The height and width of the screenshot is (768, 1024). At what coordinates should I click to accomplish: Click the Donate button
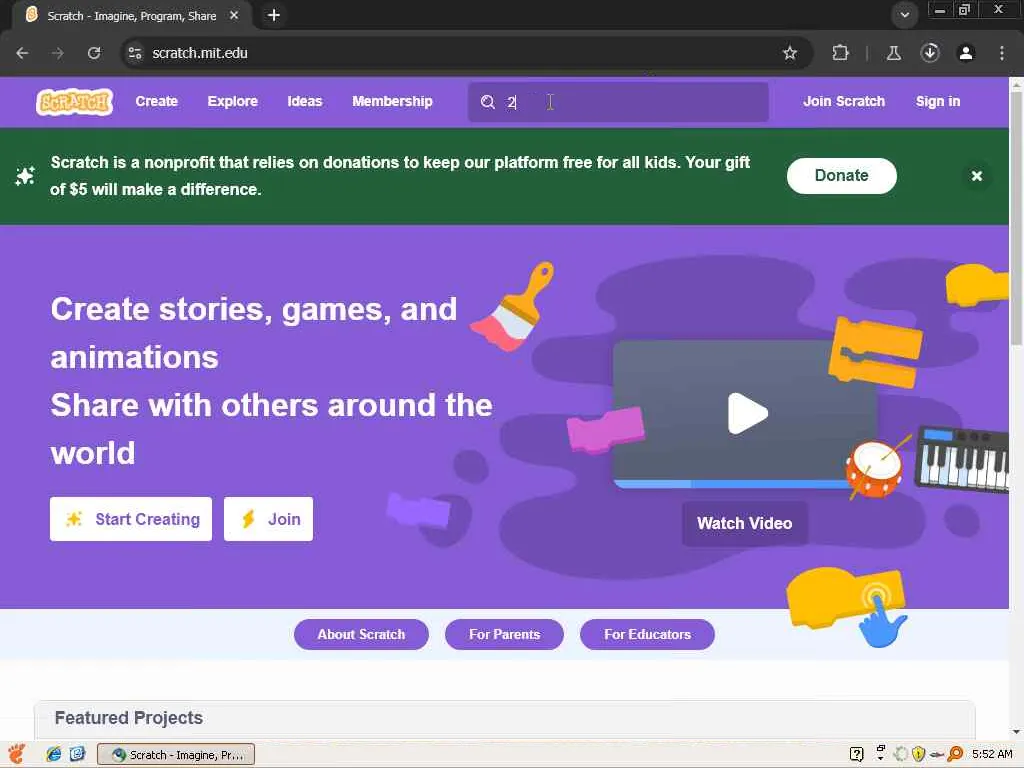(841, 176)
